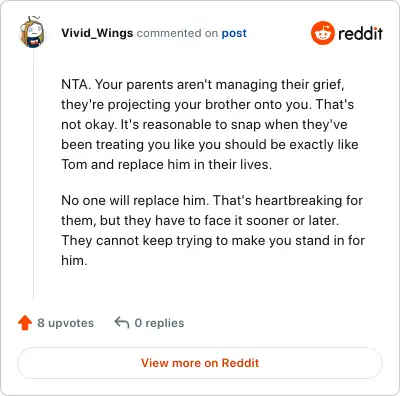
Task: Click the reddit wordmark text logo
Action: [360, 33]
